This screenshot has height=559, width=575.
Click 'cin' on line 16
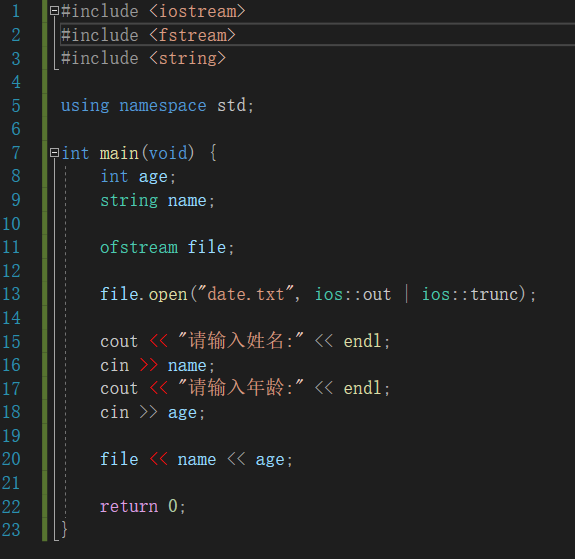click(x=114, y=365)
